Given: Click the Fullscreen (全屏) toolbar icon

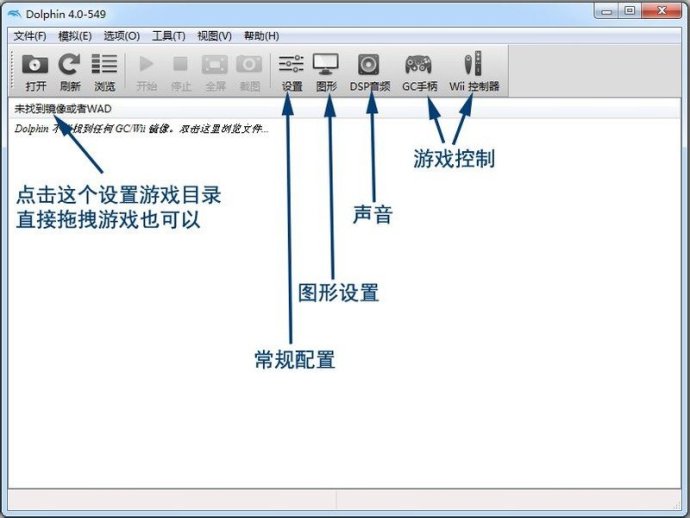Looking at the screenshot, I should point(215,65).
